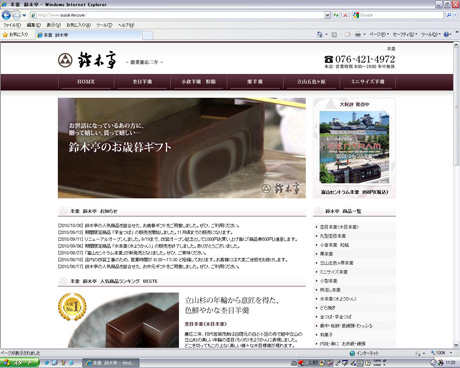Open 丸型杢目羊羹 in product list
The height and width of the screenshot is (368, 460).
point(333,236)
